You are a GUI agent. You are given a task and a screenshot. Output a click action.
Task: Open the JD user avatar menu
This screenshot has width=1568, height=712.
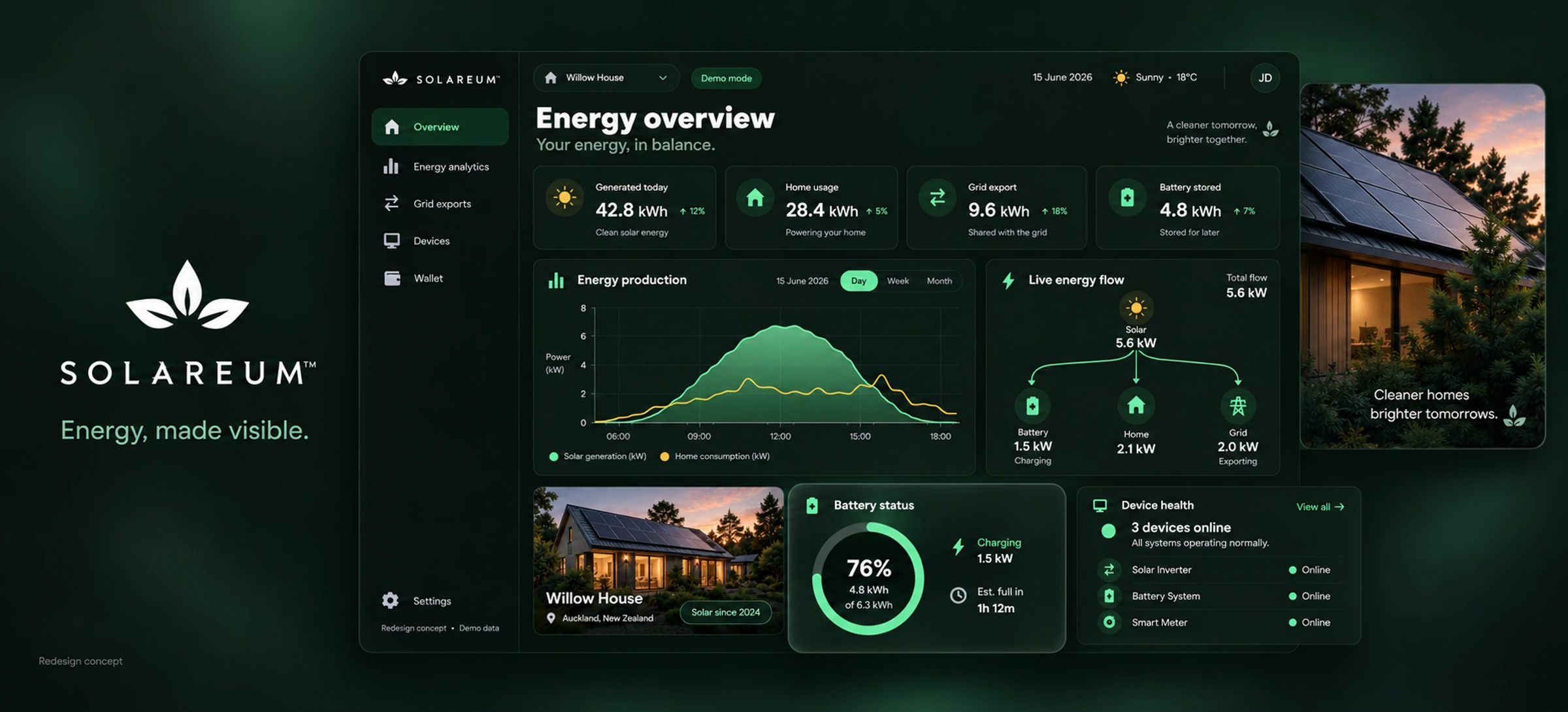click(1265, 78)
